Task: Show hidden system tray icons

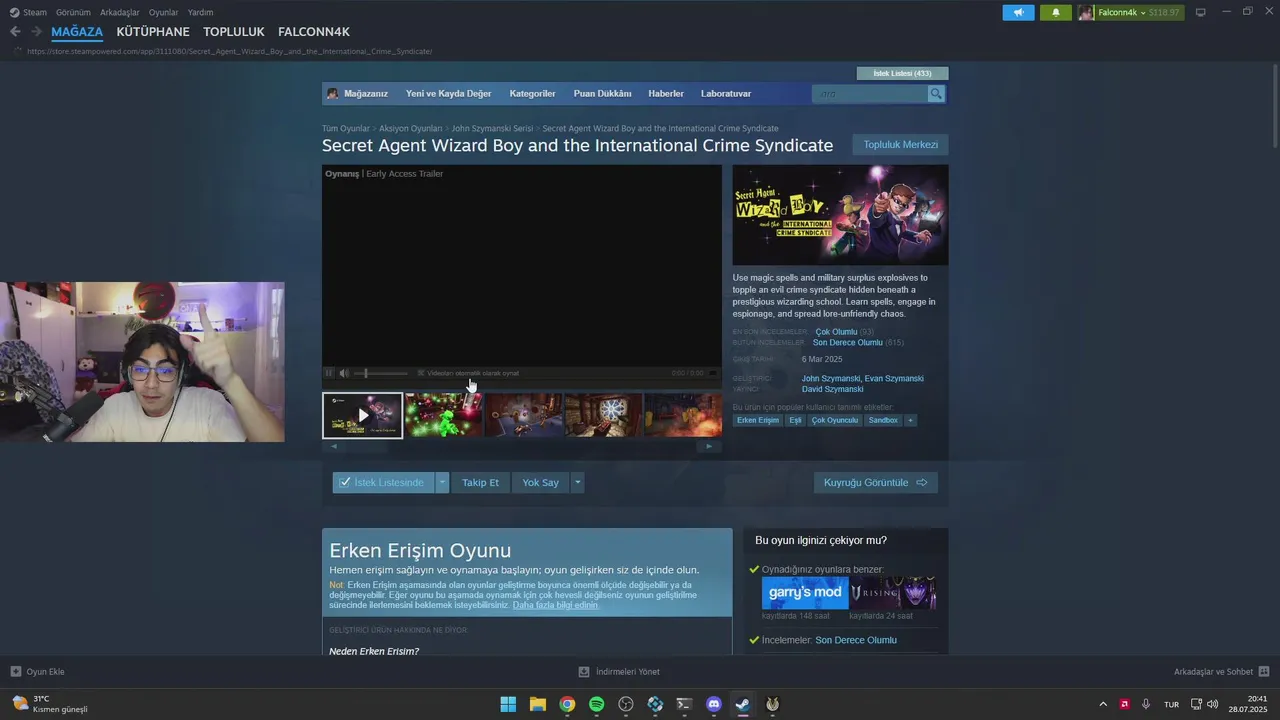Action: [x=1103, y=704]
